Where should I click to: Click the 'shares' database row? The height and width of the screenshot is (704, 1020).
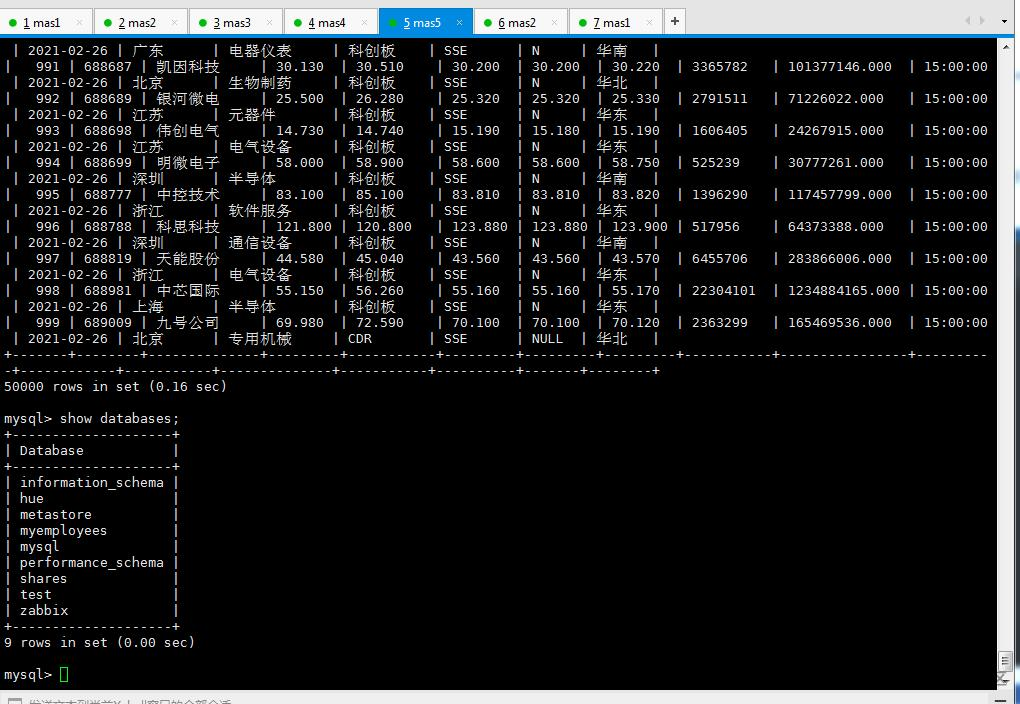click(x=43, y=578)
